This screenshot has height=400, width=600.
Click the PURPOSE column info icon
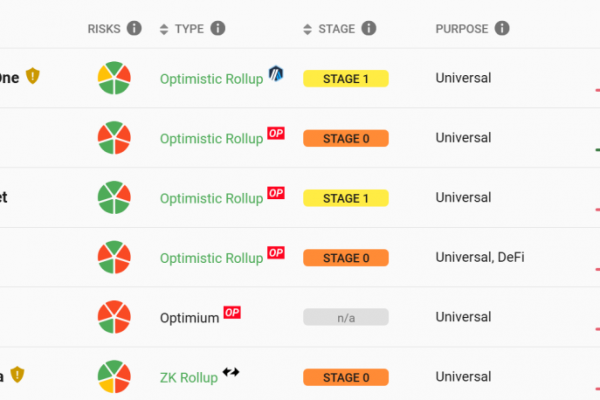tap(502, 28)
